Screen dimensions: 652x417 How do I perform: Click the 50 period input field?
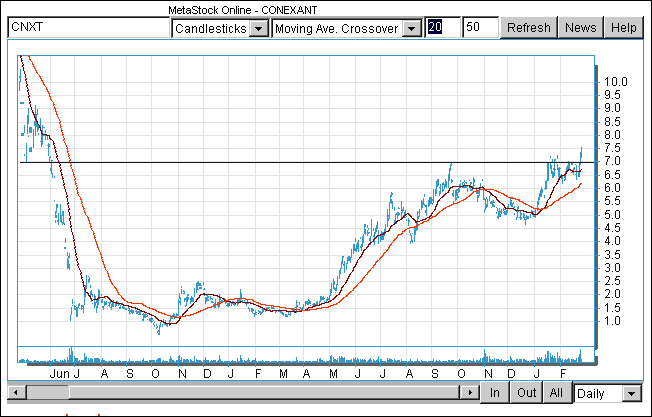click(480, 27)
